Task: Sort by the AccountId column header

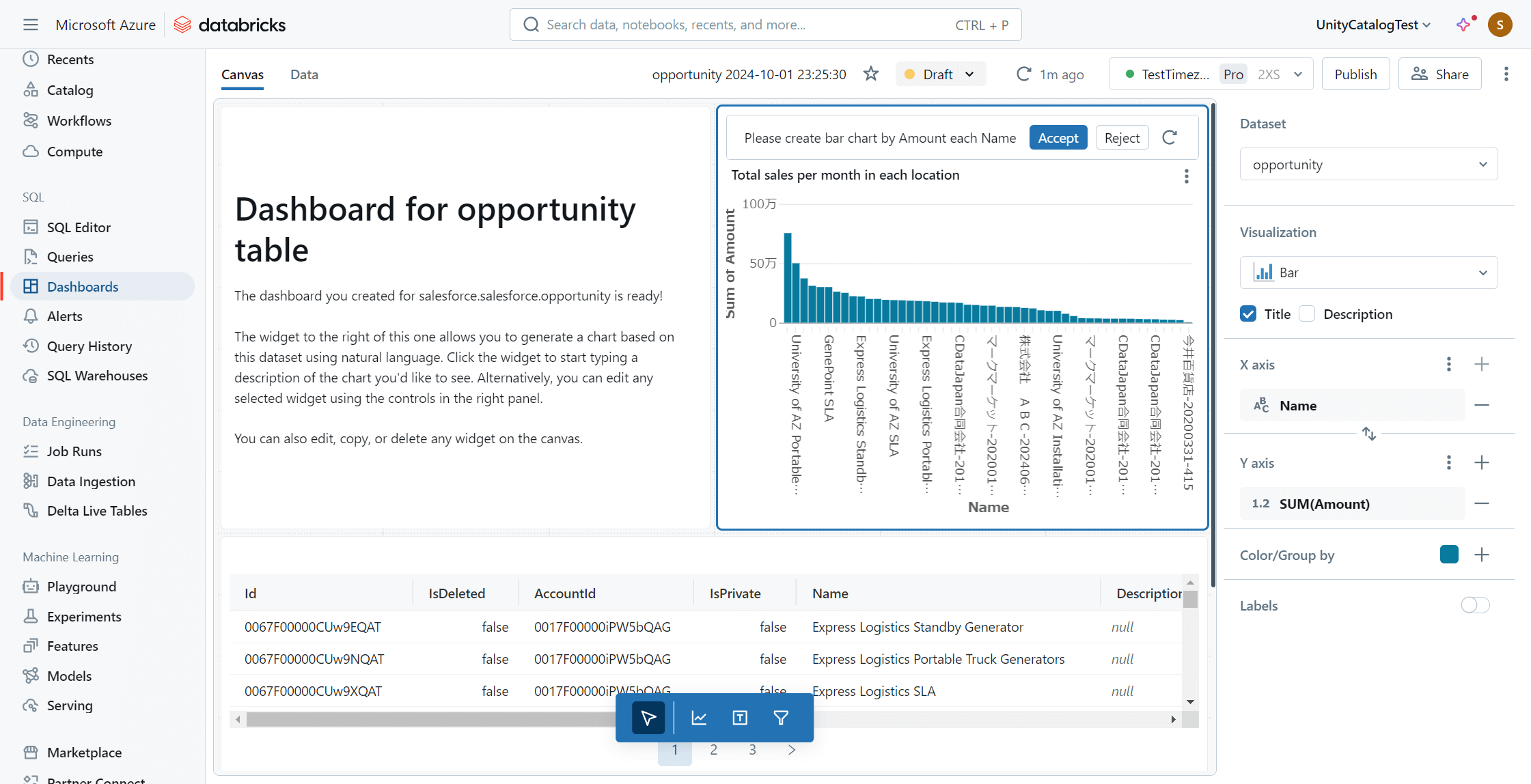Action: point(564,593)
